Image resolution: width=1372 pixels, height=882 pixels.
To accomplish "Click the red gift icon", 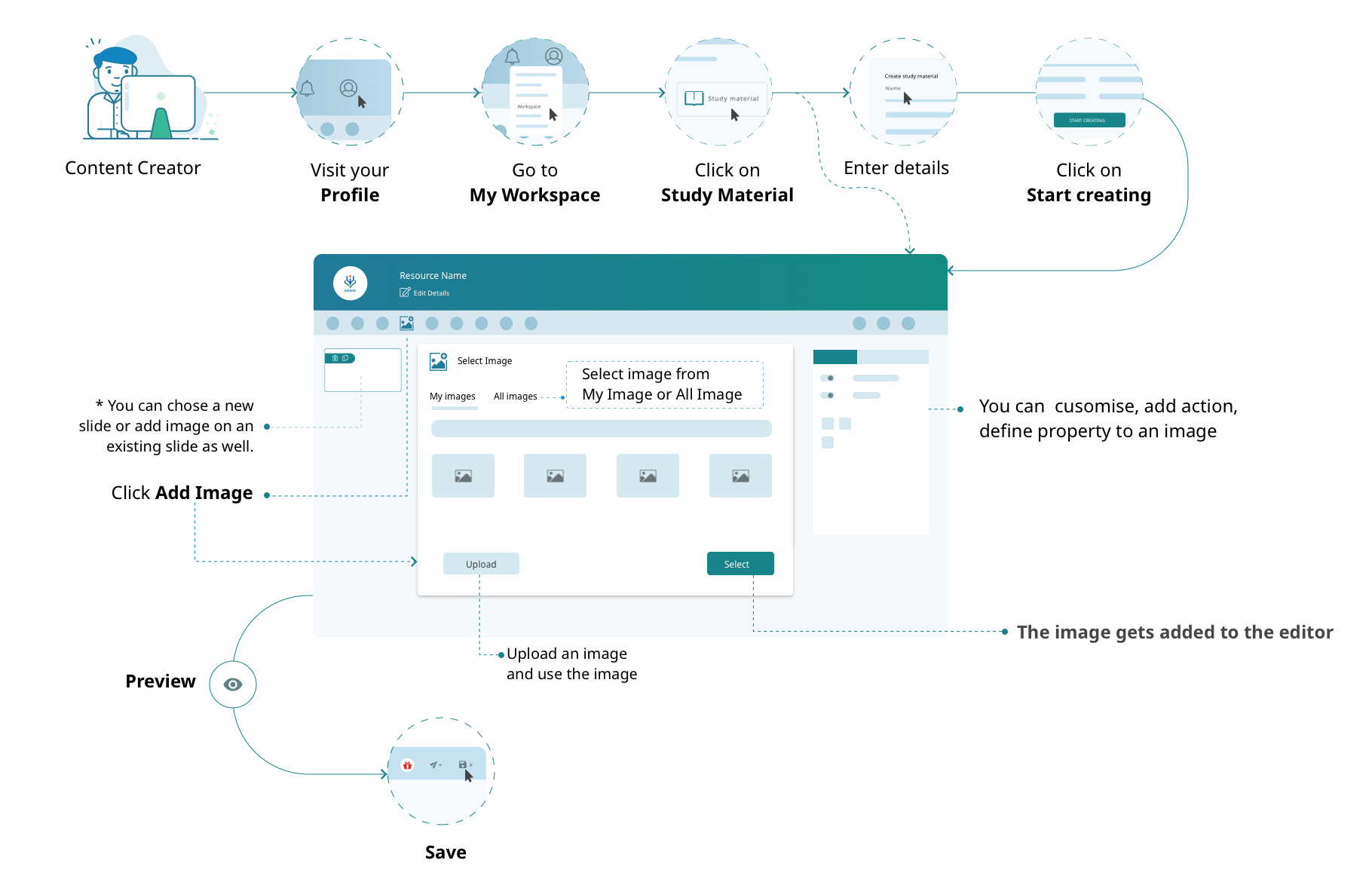I will pos(407,765).
